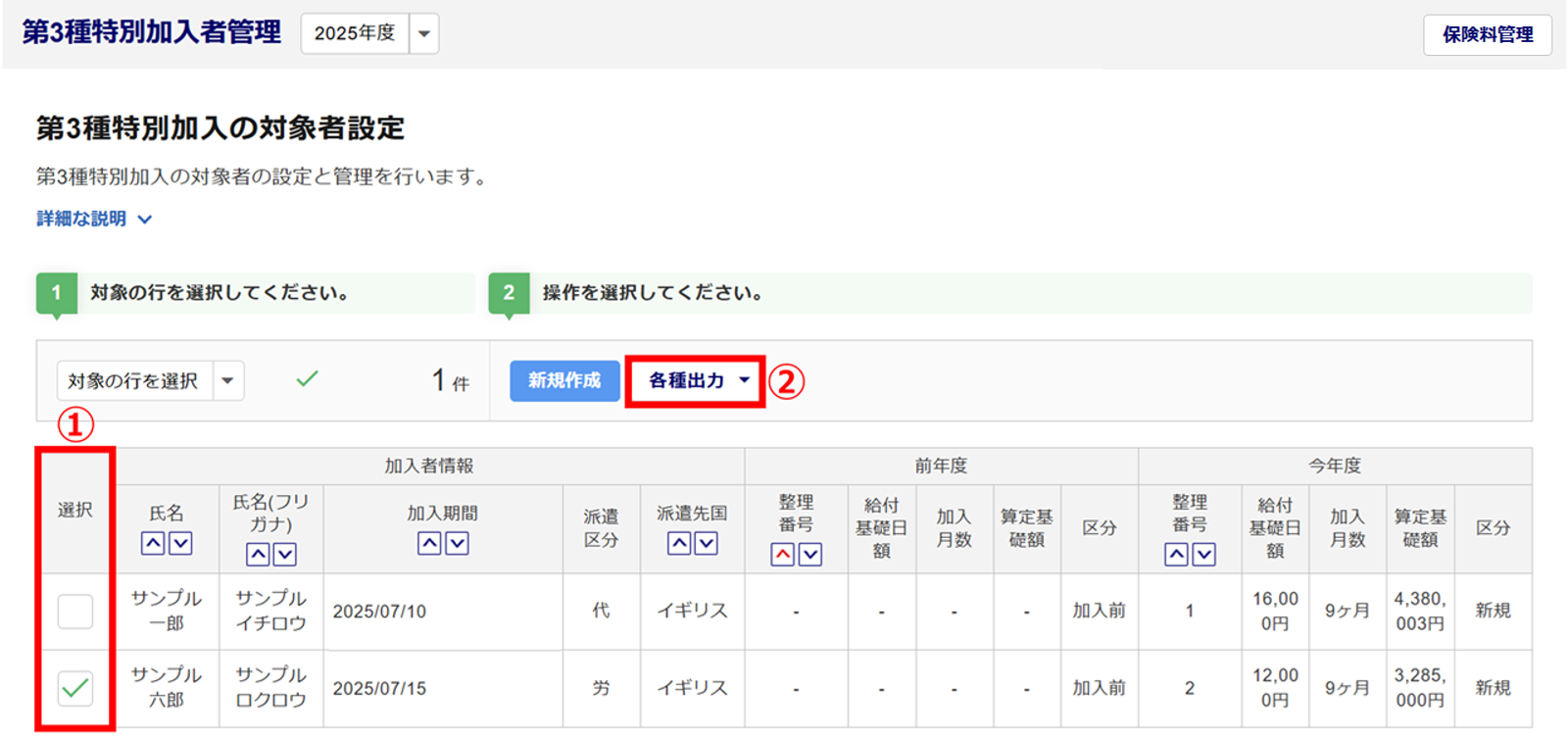The width and height of the screenshot is (1568, 739).
Task: Check the box for サンプル一郎 row
Action: [x=75, y=612]
